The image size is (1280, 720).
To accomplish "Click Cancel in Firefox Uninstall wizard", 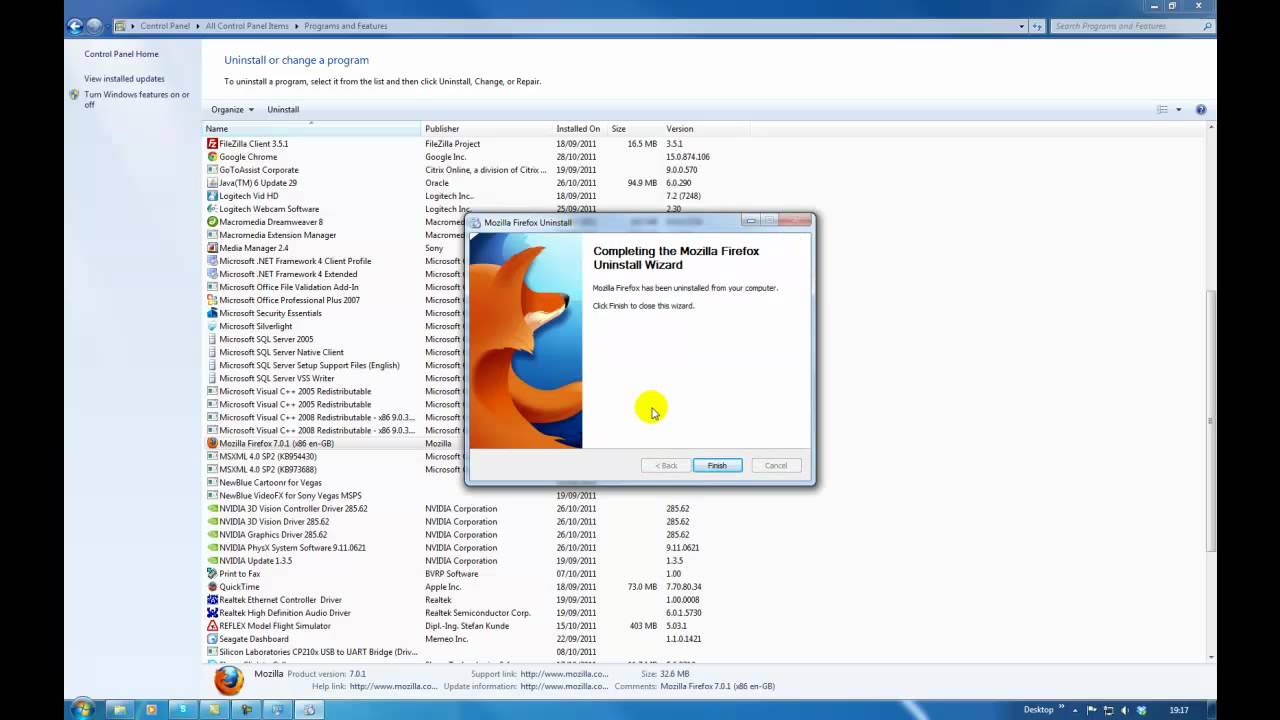I will (x=776, y=465).
